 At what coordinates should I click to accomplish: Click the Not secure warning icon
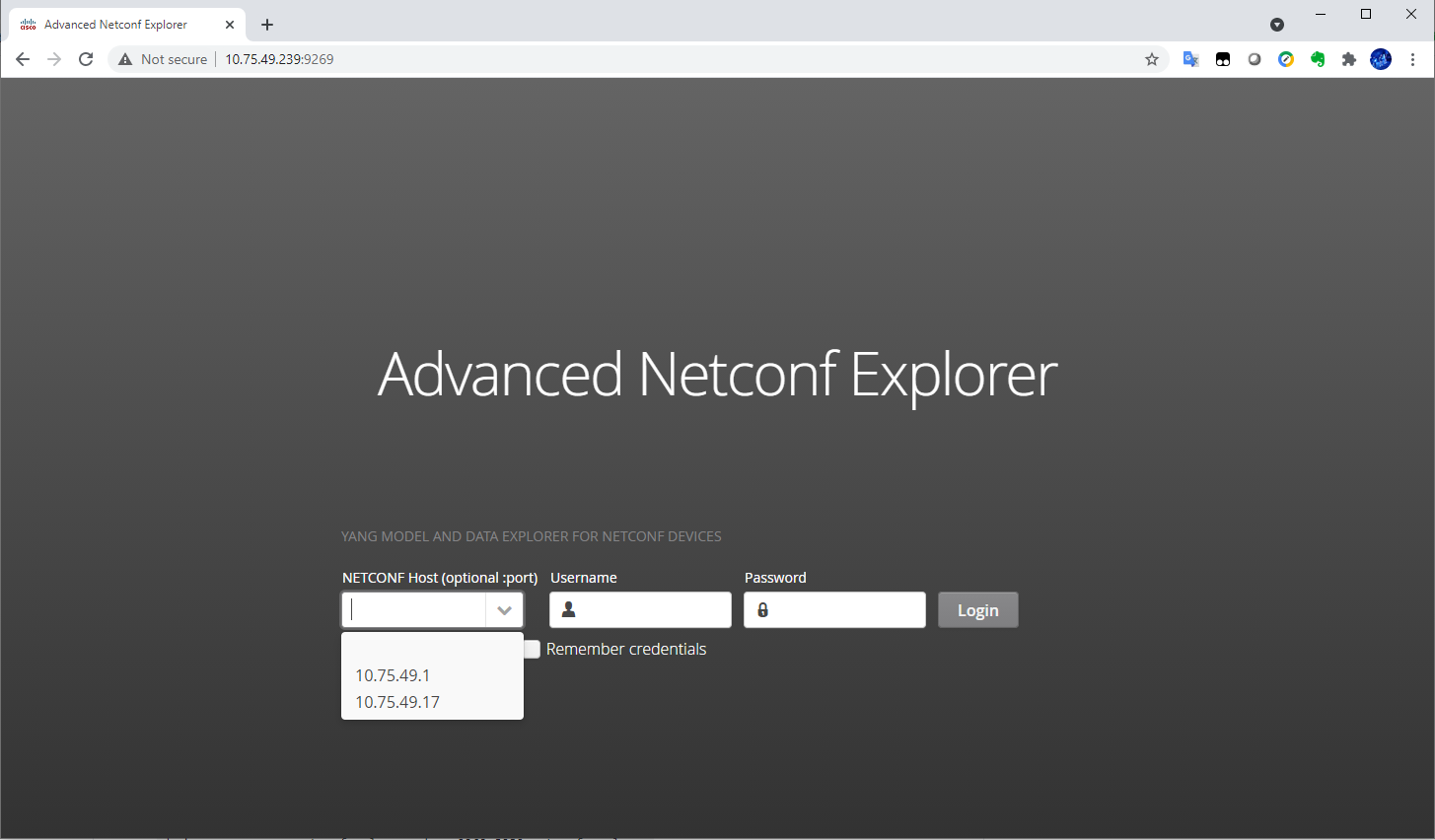pyautogui.click(x=125, y=59)
